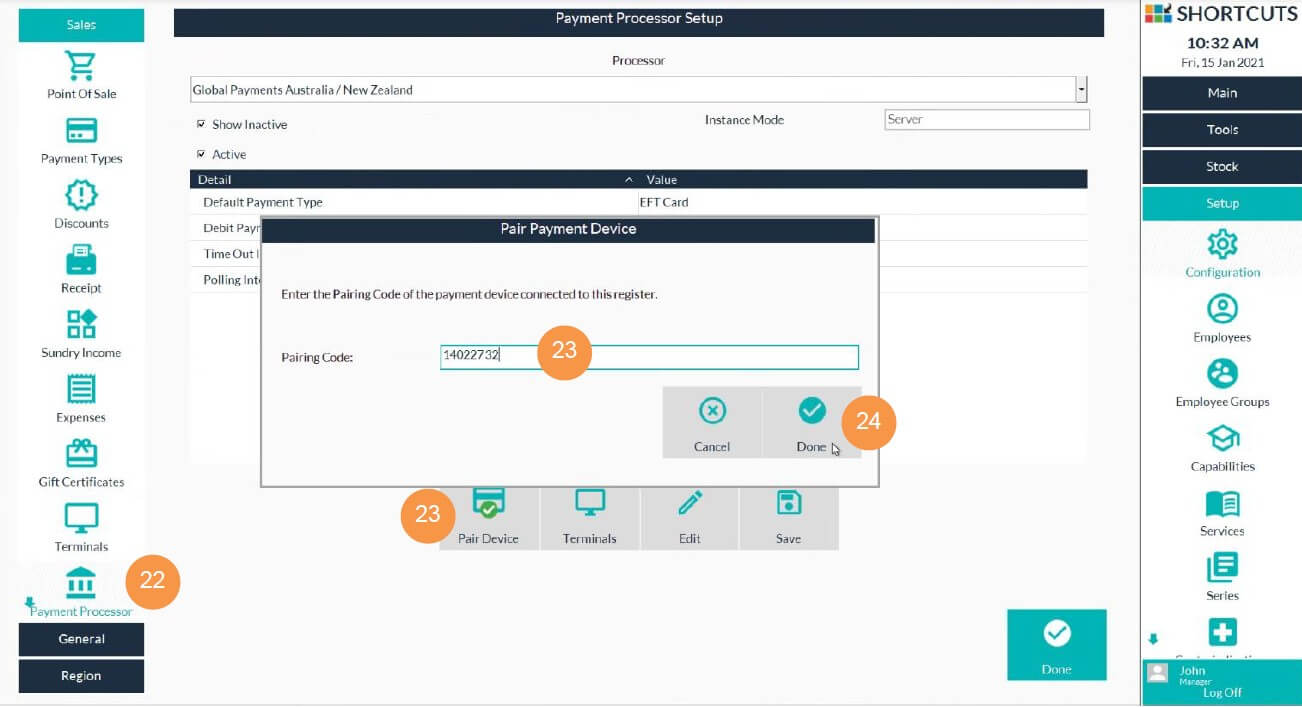
Task: Open the Processor dropdown arrow
Action: tap(1081, 90)
